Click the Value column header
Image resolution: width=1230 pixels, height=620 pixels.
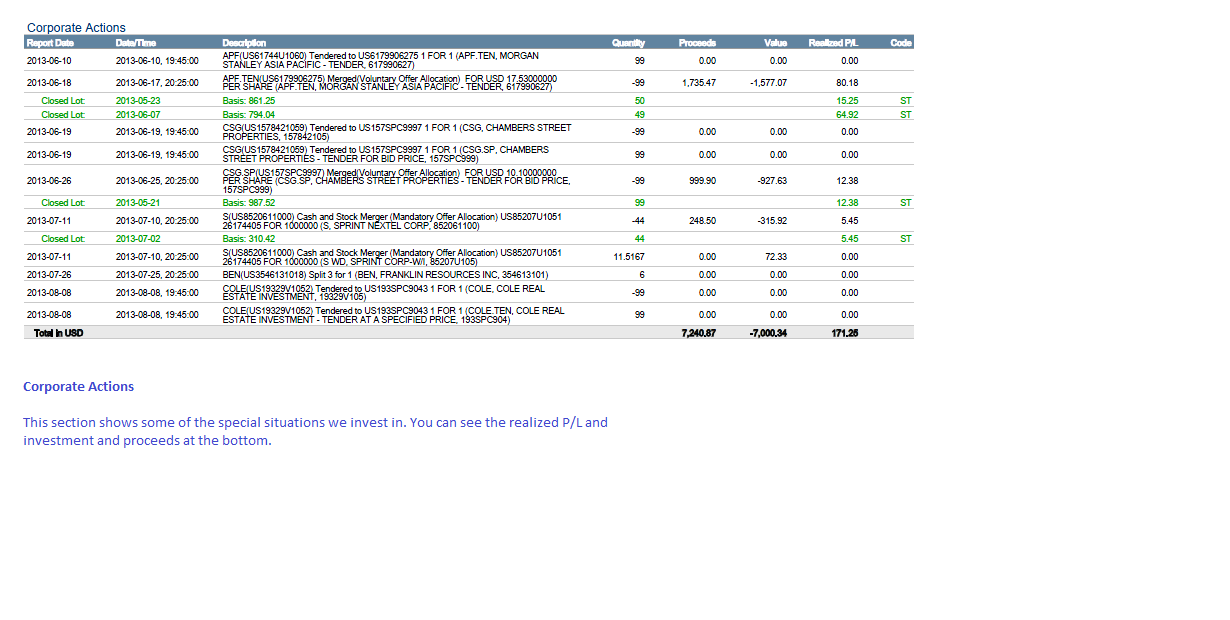tap(775, 43)
